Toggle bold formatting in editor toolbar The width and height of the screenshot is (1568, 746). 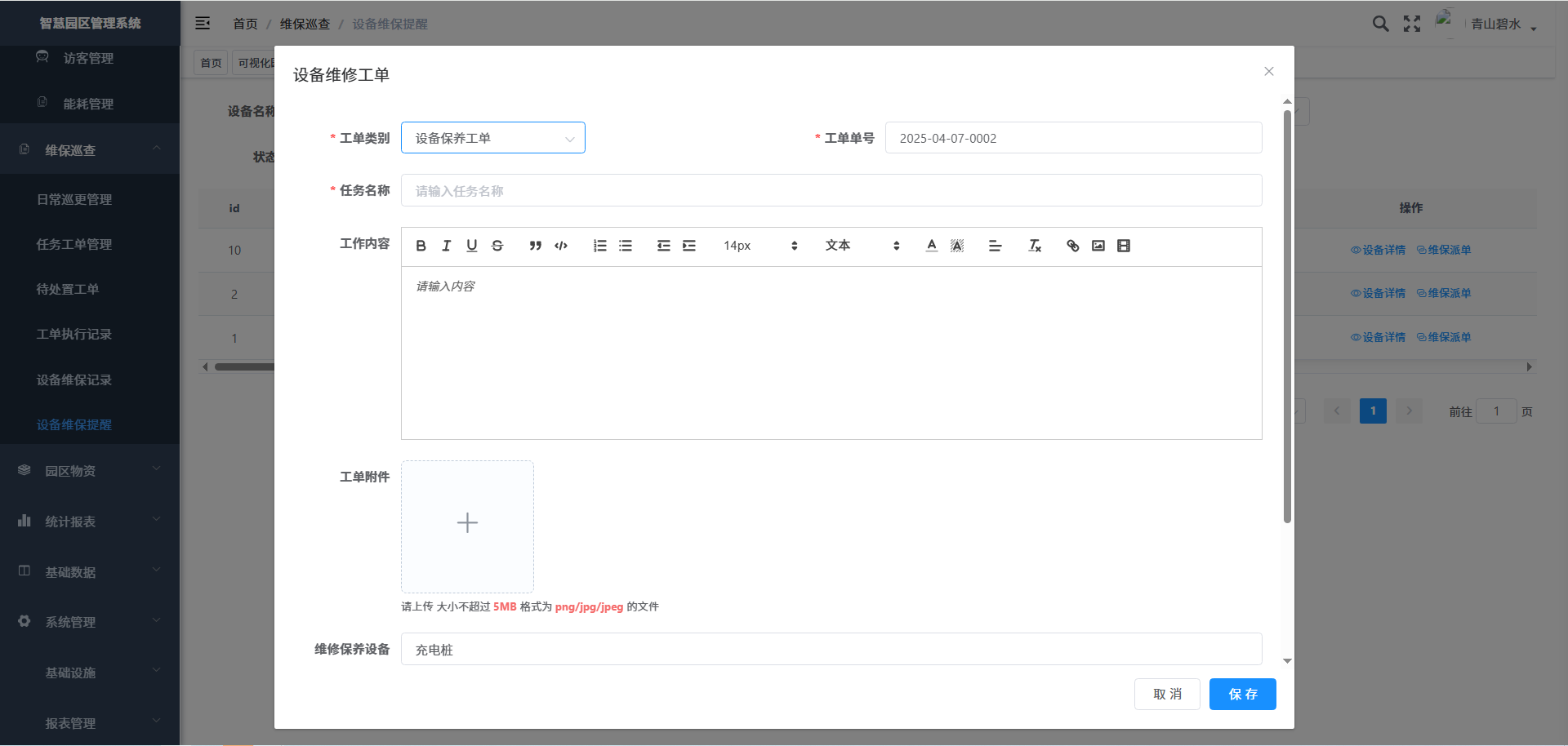pos(421,246)
